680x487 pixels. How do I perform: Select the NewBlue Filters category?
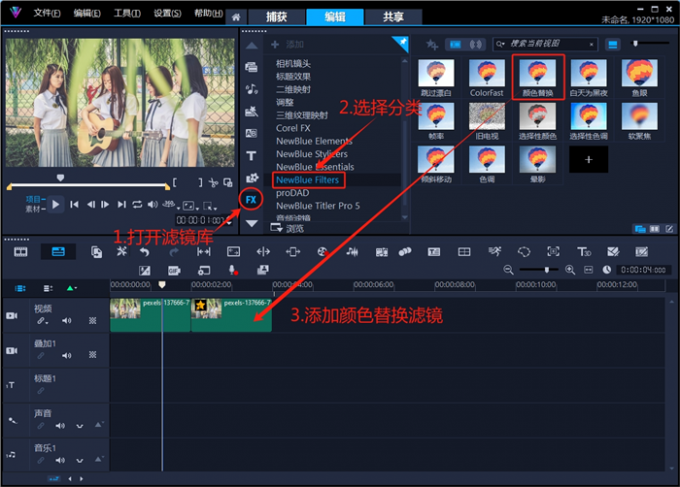point(308,180)
